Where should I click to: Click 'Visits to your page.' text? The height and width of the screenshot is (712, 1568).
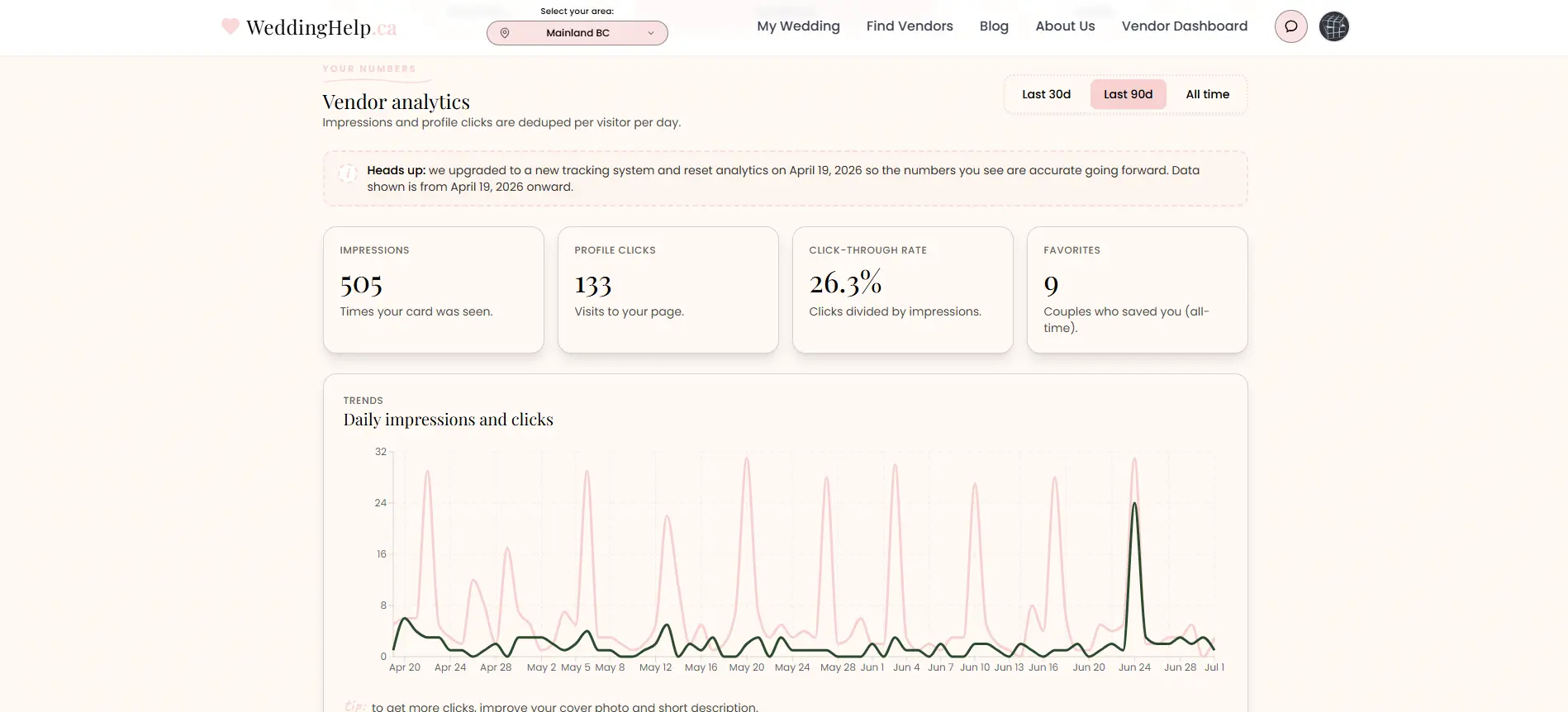point(630,311)
